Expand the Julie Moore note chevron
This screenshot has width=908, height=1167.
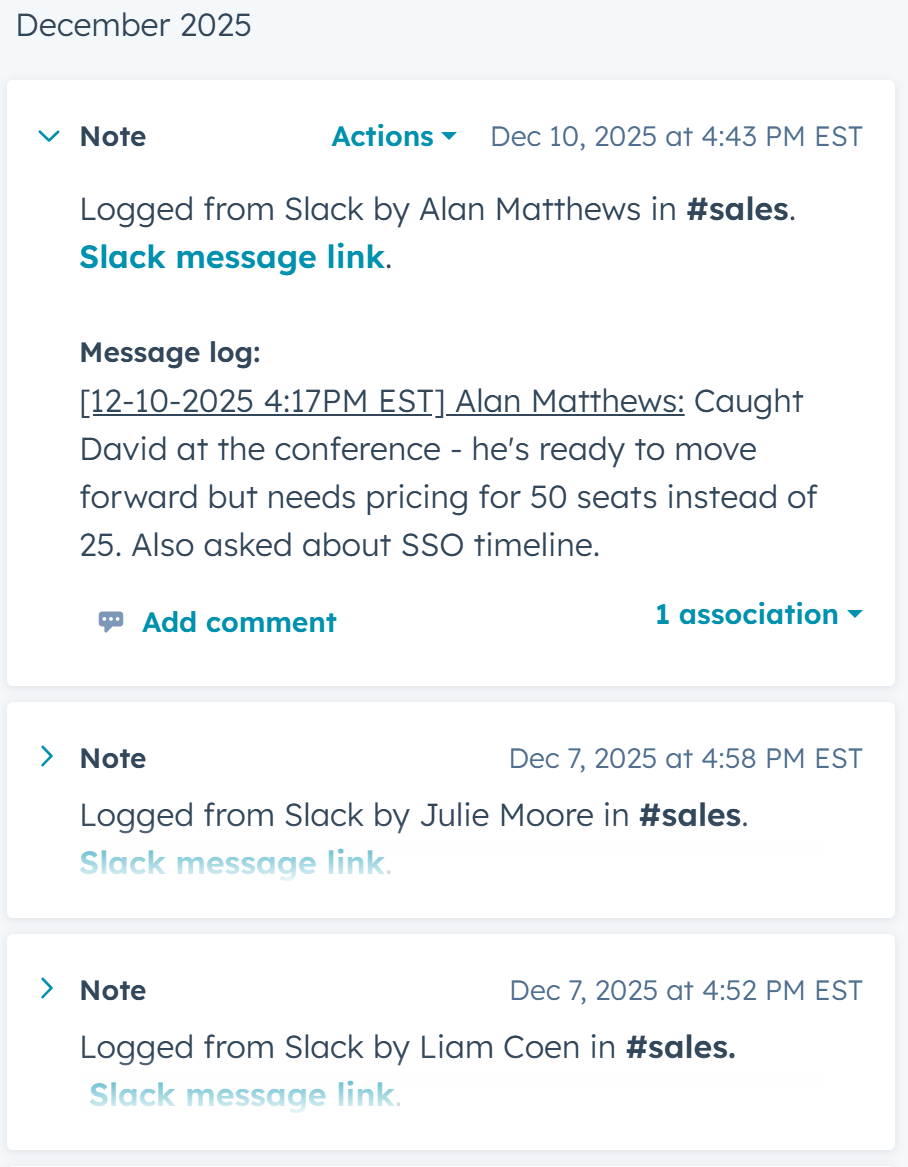pos(46,757)
